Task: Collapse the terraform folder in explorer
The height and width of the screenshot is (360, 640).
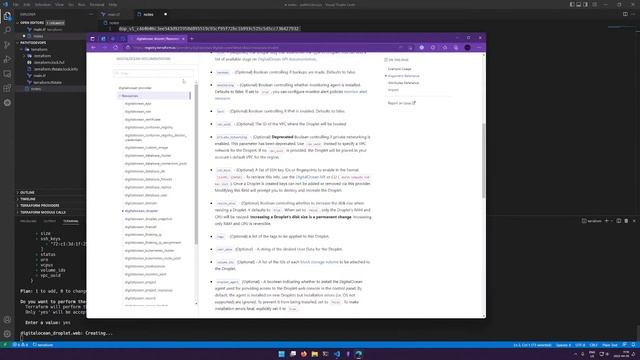Action: (x=39, y=49)
